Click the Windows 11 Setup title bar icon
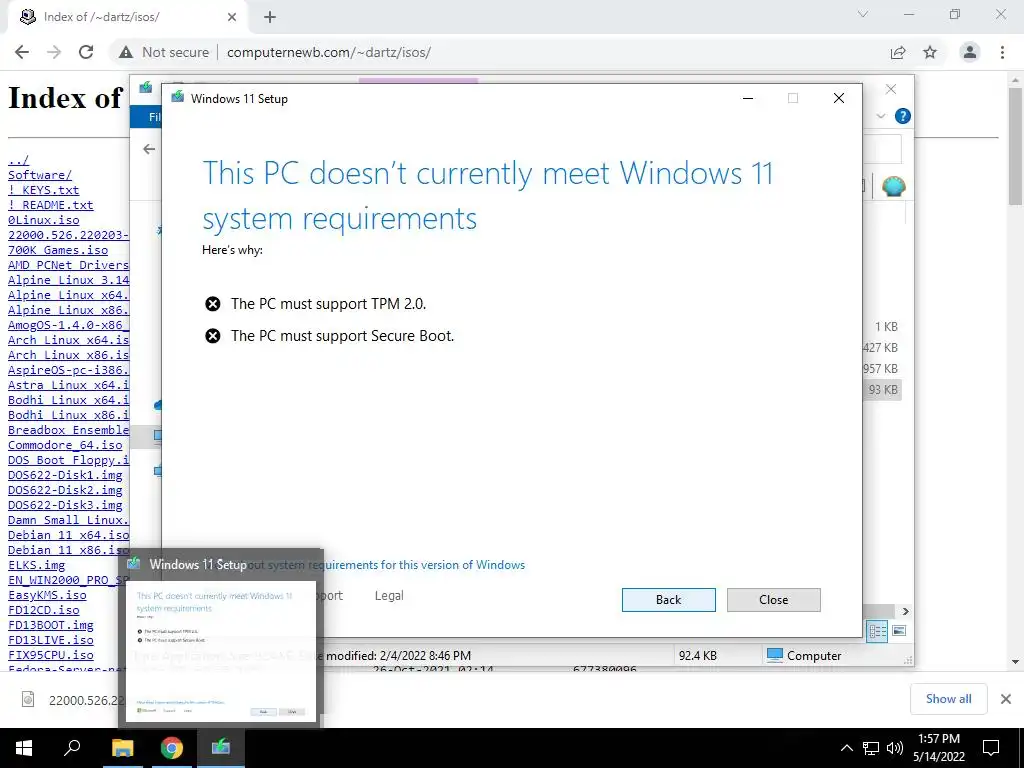This screenshot has height=768, width=1024. [x=178, y=98]
